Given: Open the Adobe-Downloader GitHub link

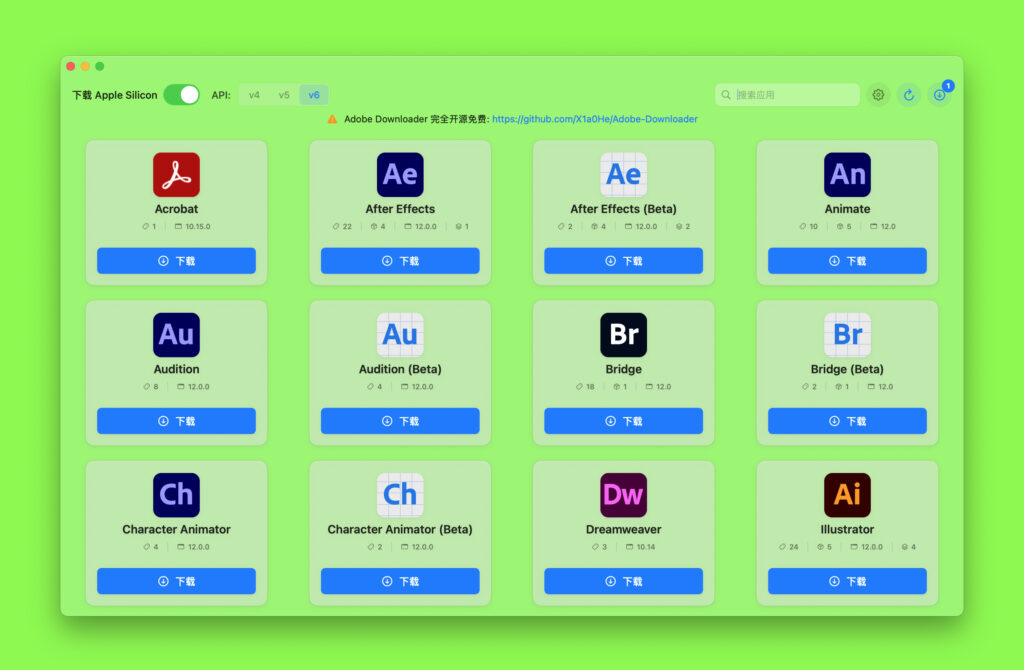Looking at the screenshot, I should [594, 118].
